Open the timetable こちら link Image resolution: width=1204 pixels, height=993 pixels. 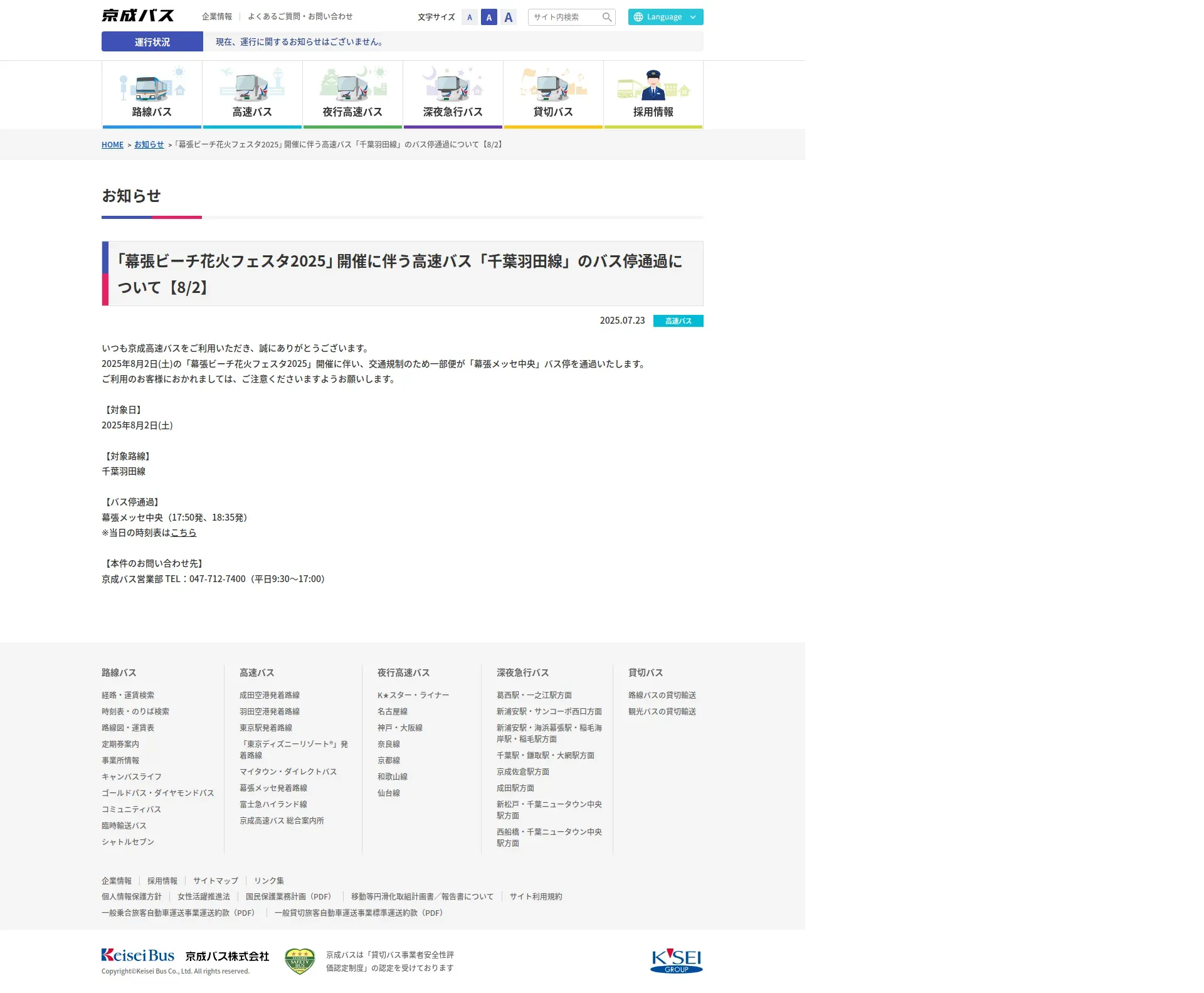[183, 533]
